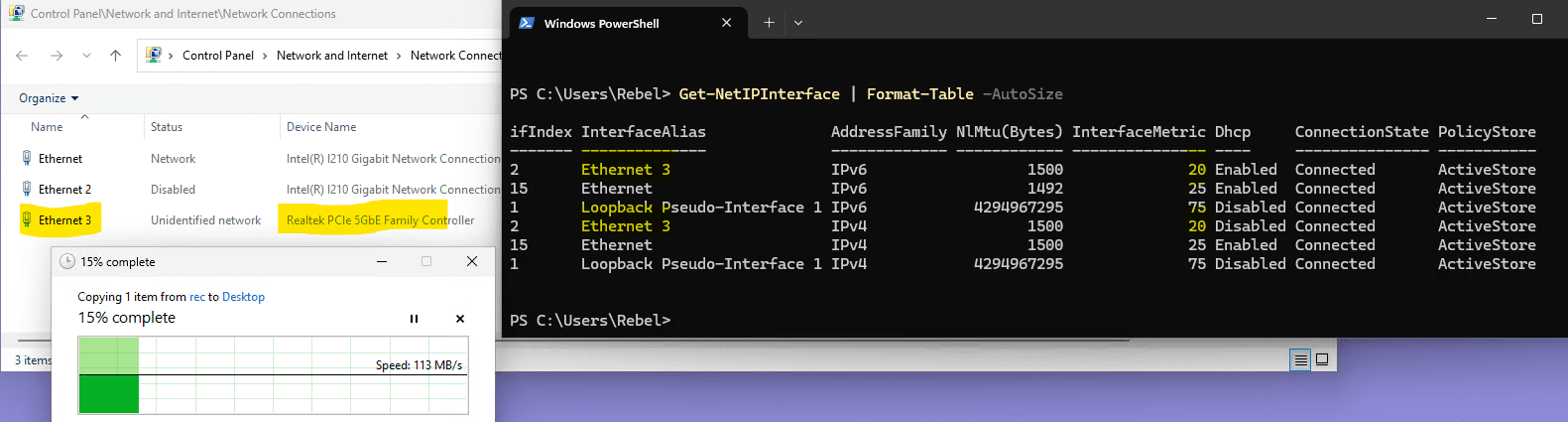Click the copy speed progress graph
The image size is (1568, 422).
[x=273, y=375]
